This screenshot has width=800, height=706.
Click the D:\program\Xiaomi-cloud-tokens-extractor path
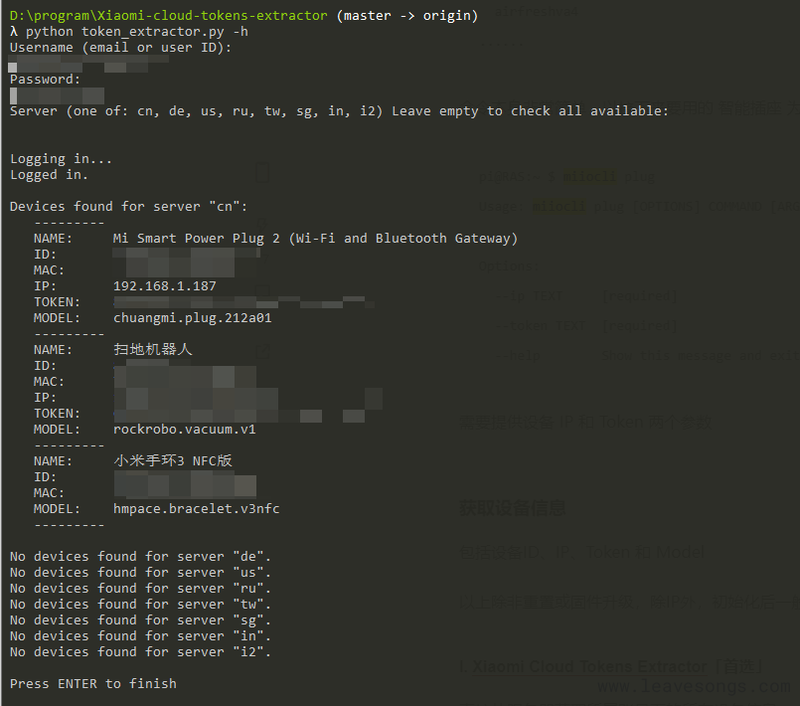(x=168, y=15)
